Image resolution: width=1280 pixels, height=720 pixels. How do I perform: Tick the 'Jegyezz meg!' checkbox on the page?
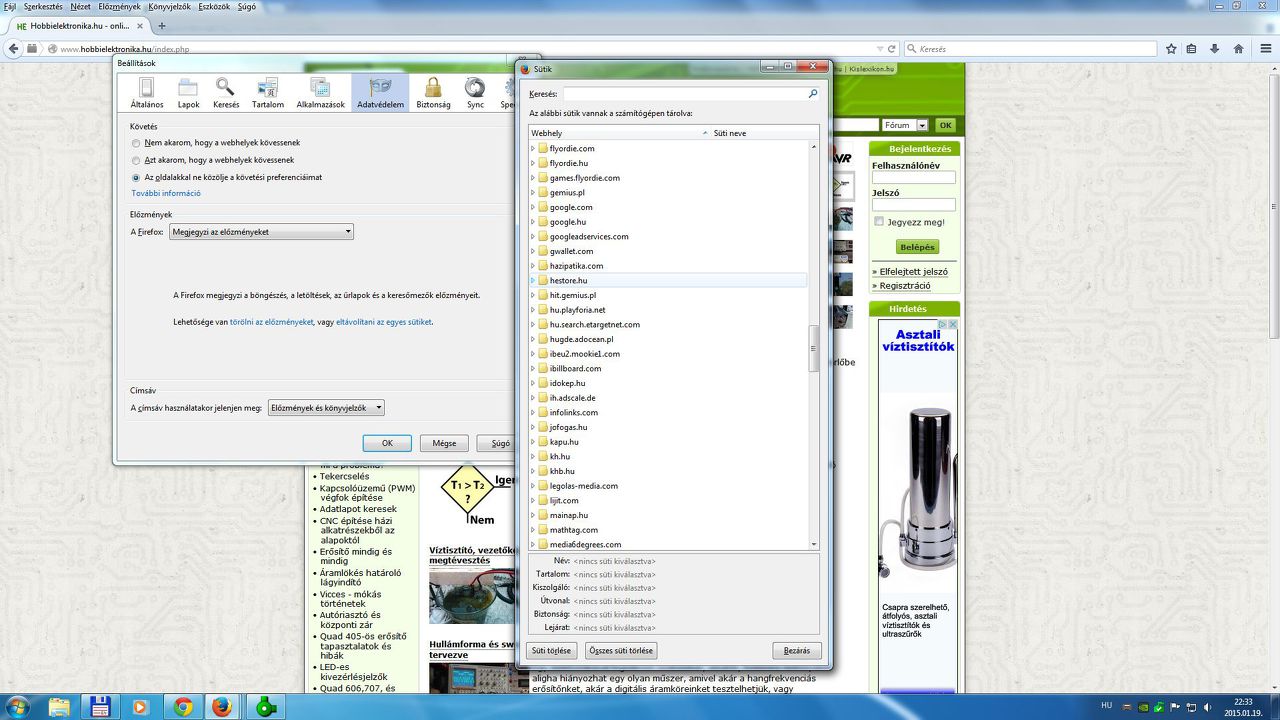879,222
